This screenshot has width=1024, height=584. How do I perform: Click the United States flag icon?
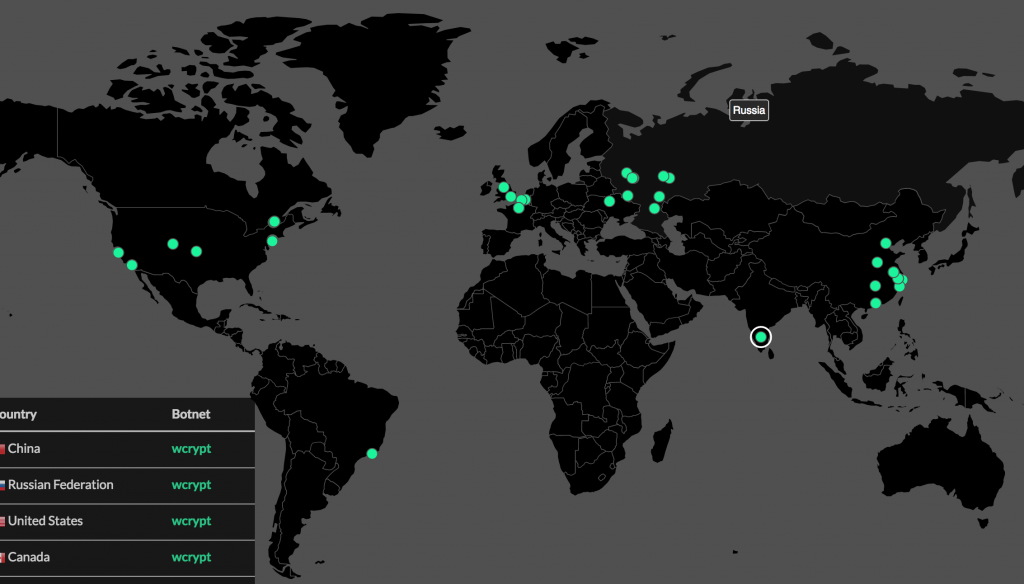3,521
